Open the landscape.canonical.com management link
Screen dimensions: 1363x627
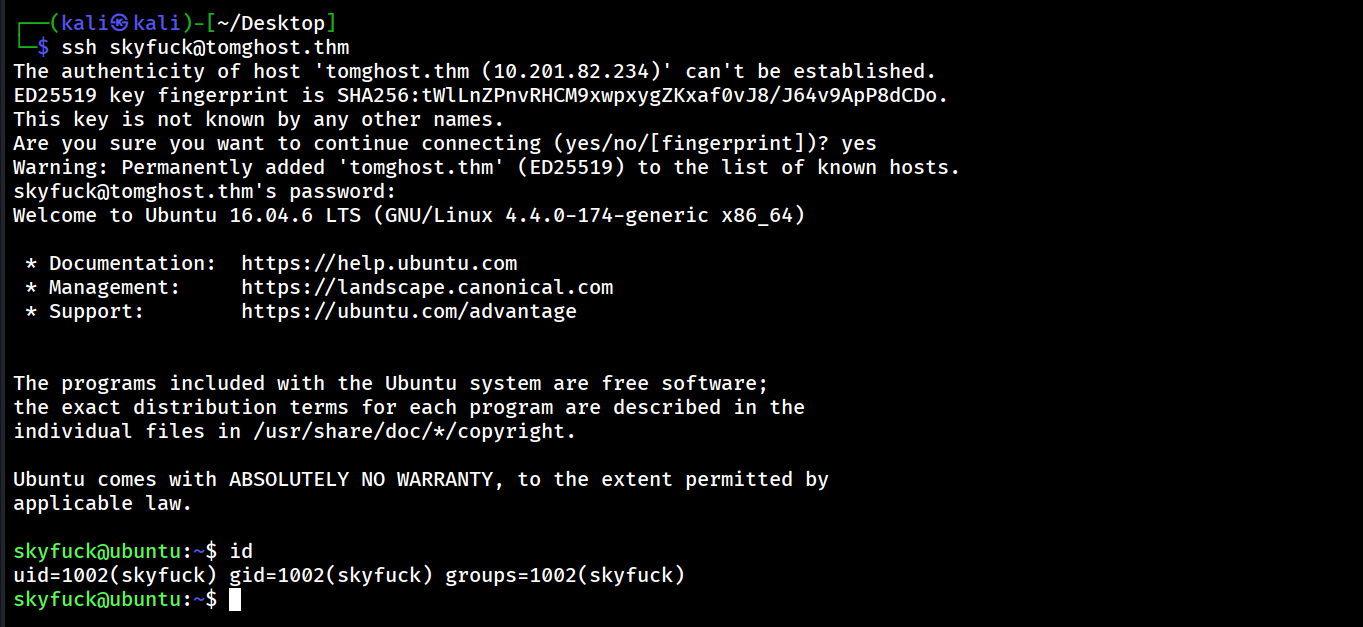pos(427,288)
